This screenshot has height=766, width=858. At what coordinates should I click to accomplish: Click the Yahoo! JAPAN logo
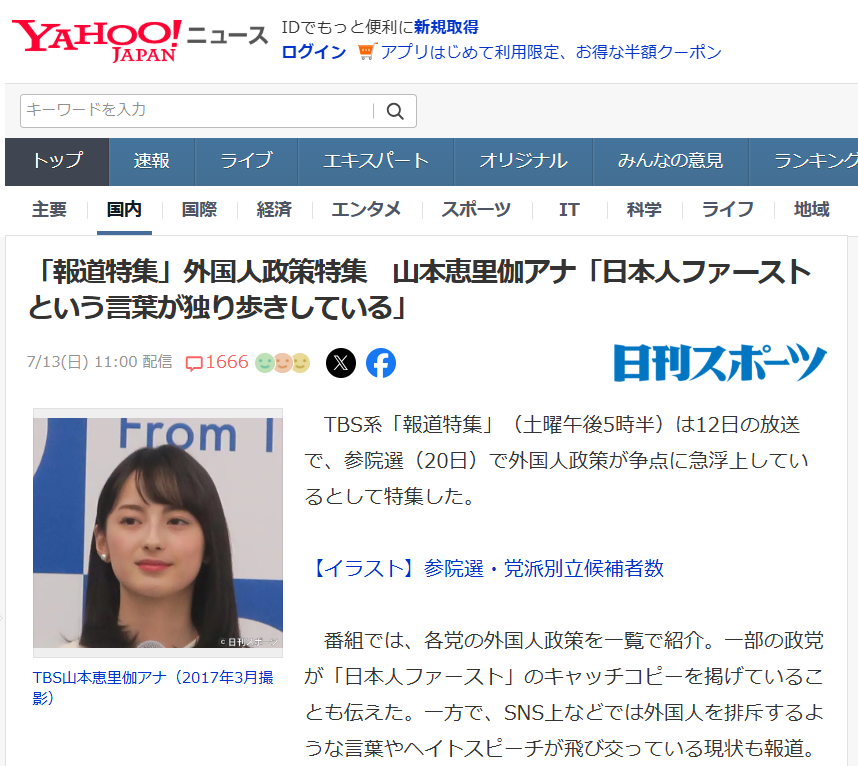[96, 40]
